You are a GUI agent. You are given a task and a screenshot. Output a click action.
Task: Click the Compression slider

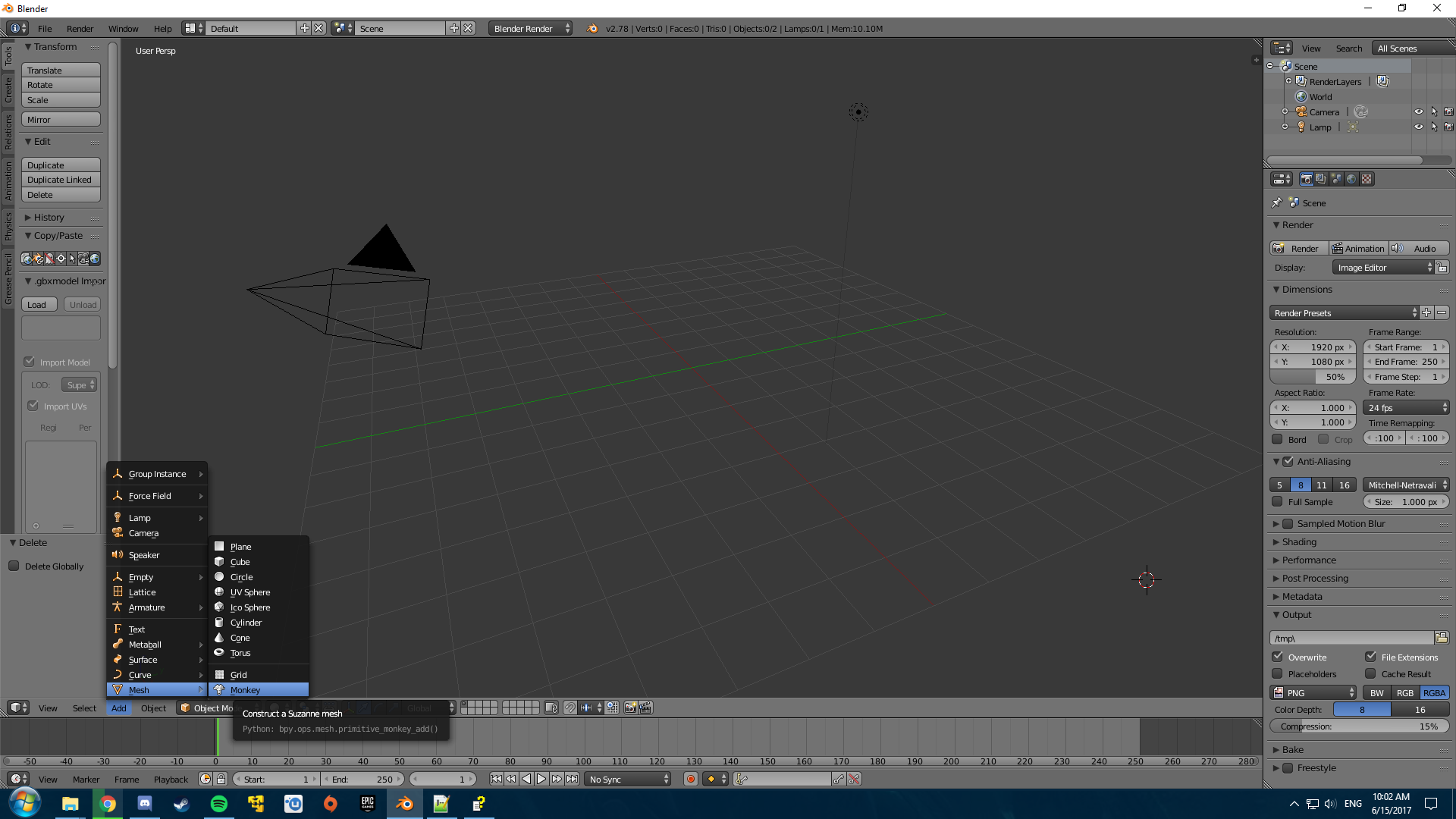(x=1359, y=726)
